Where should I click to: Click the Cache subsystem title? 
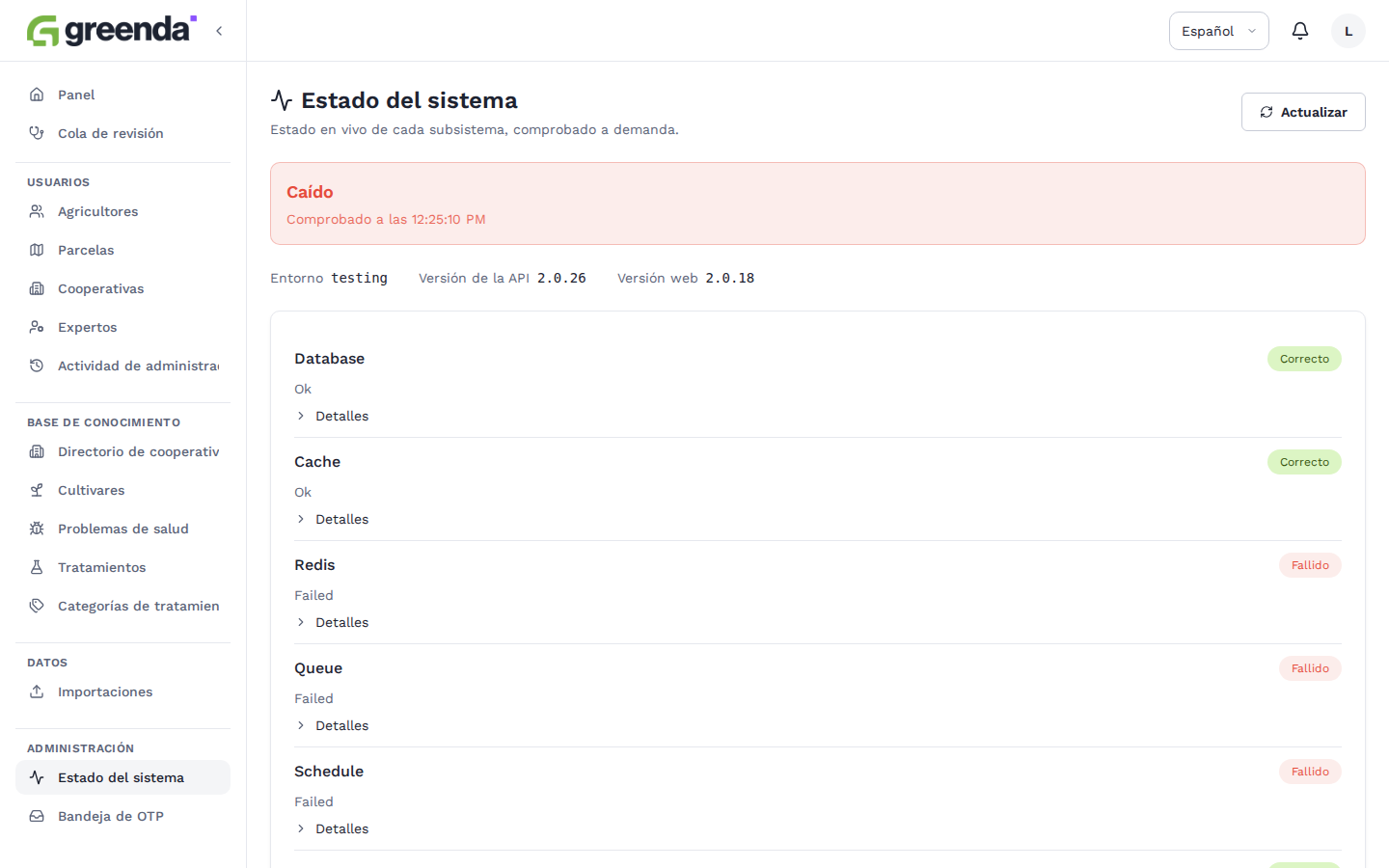coord(317,462)
